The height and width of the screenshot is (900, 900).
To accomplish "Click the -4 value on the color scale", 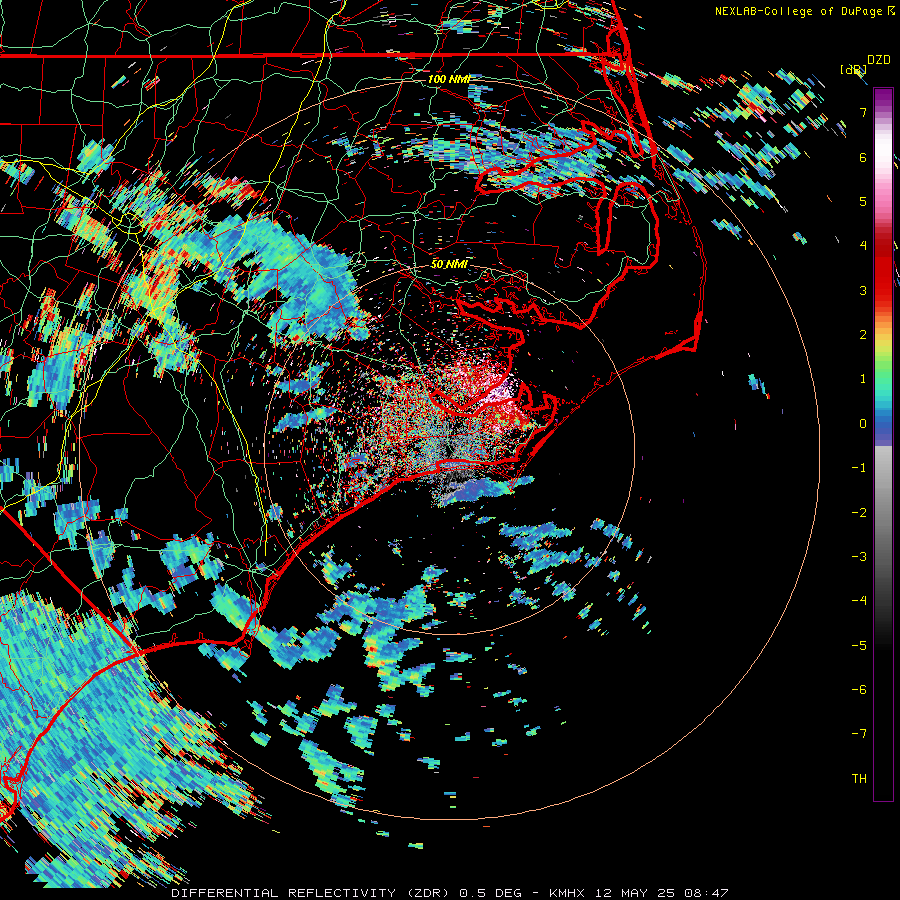I will coord(859,601).
